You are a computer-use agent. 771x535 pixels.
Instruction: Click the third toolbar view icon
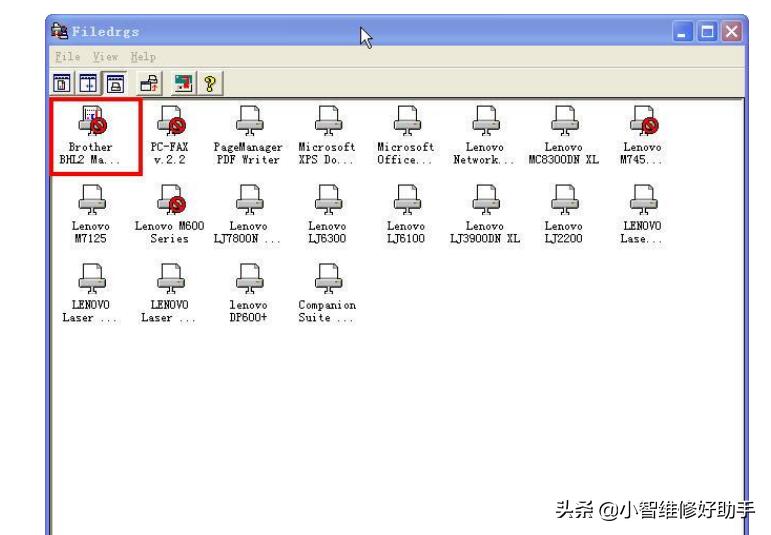click(107, 80)
